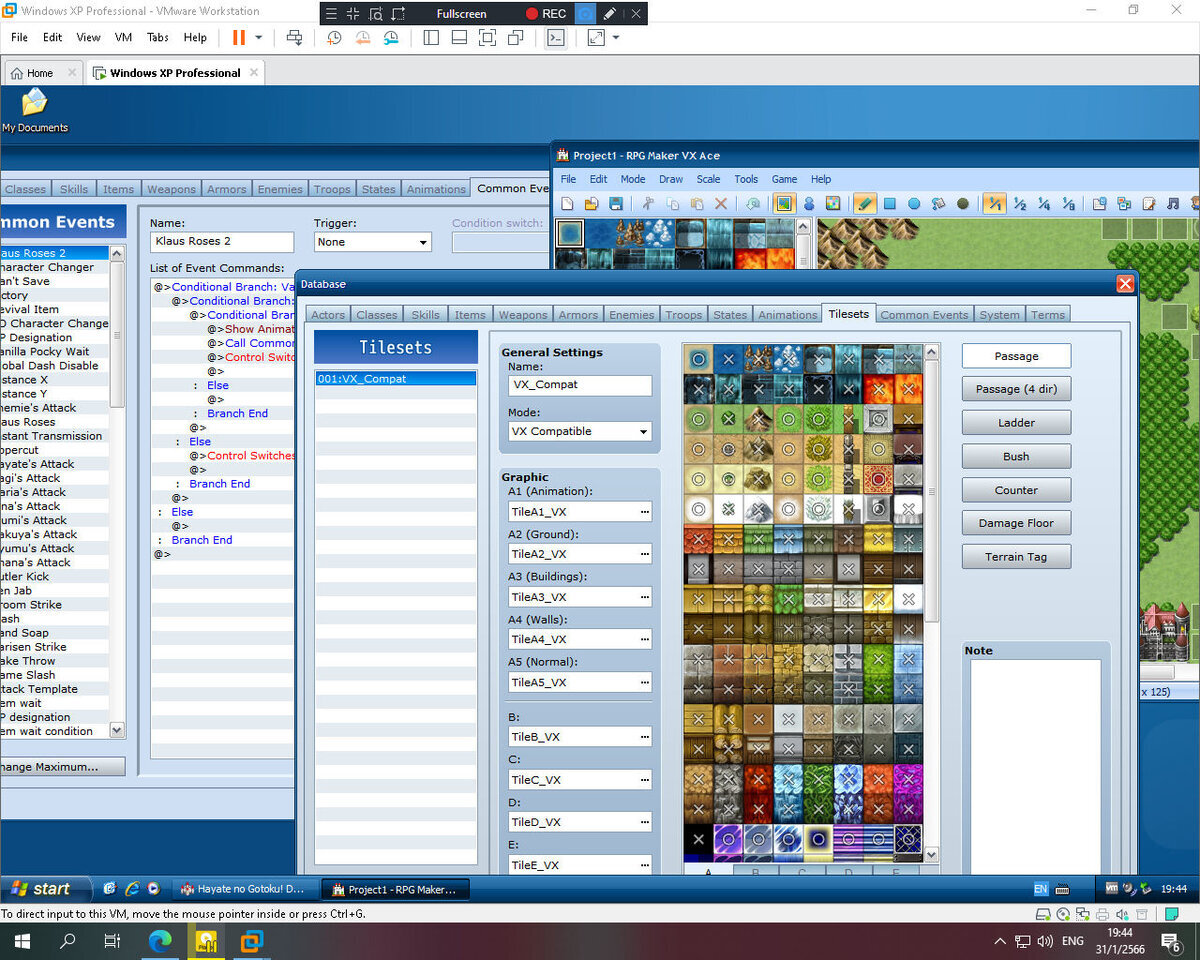Click the Counter button
The image size is (1200, 960).
1016,490
